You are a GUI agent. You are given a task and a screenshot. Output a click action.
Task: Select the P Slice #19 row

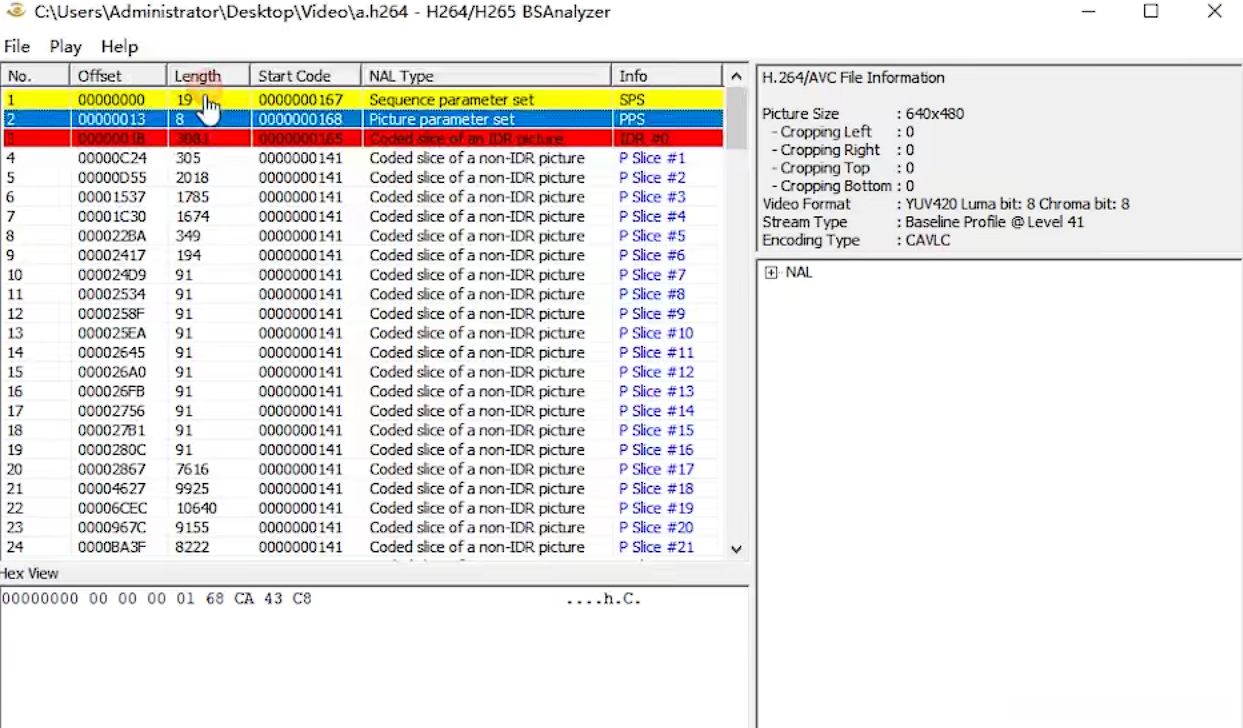click(x=362, y=509)
